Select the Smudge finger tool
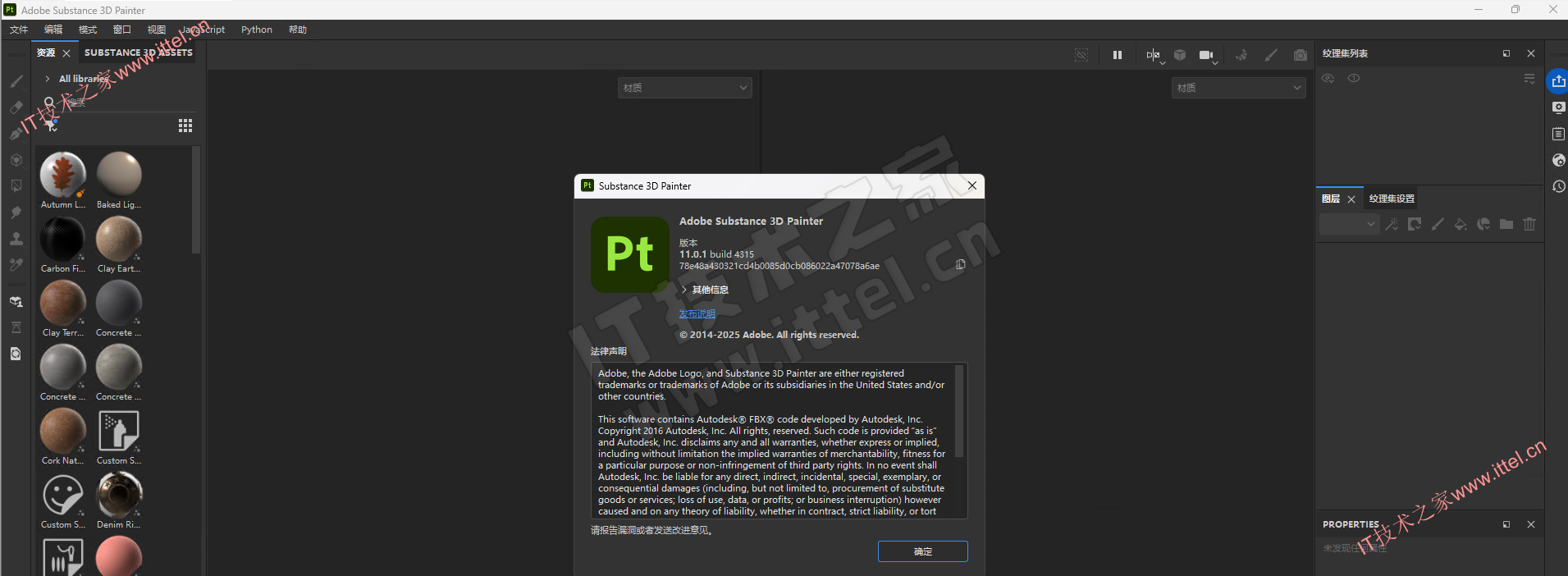This screenshot has height=576, width=1568. tap(16, 213)
